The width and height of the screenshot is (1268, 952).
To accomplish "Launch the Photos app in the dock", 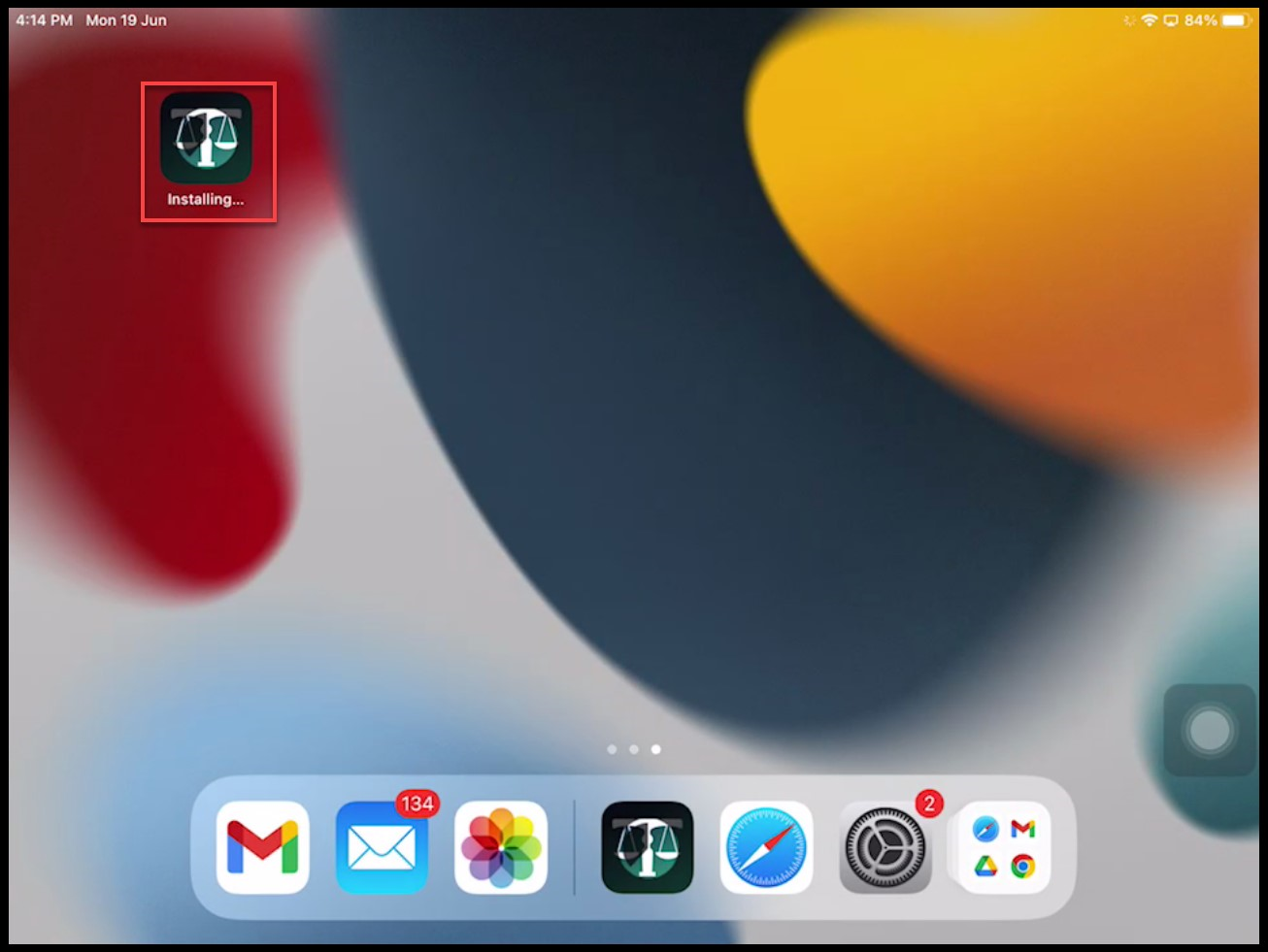I will coord(501,847).
